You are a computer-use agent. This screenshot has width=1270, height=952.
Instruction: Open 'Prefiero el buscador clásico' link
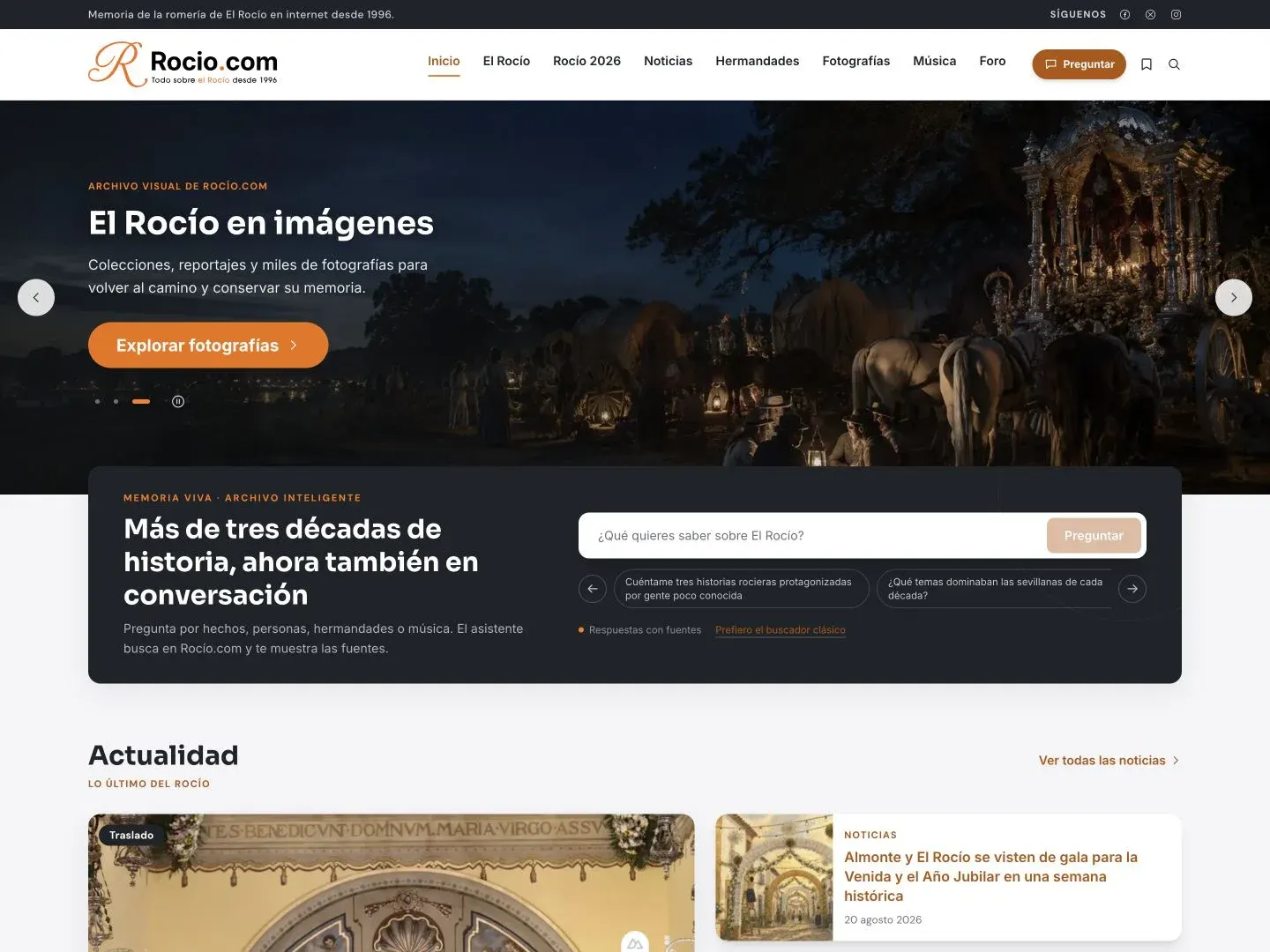(781, 629)
